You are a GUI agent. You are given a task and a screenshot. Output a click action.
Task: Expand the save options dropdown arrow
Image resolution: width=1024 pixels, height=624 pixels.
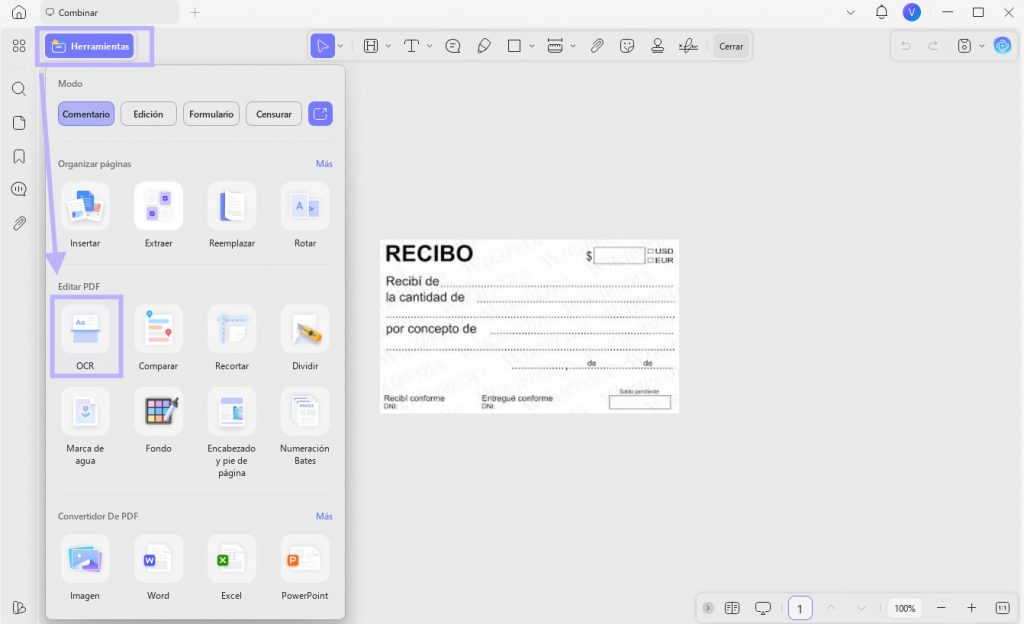click(x=982, y=46)
